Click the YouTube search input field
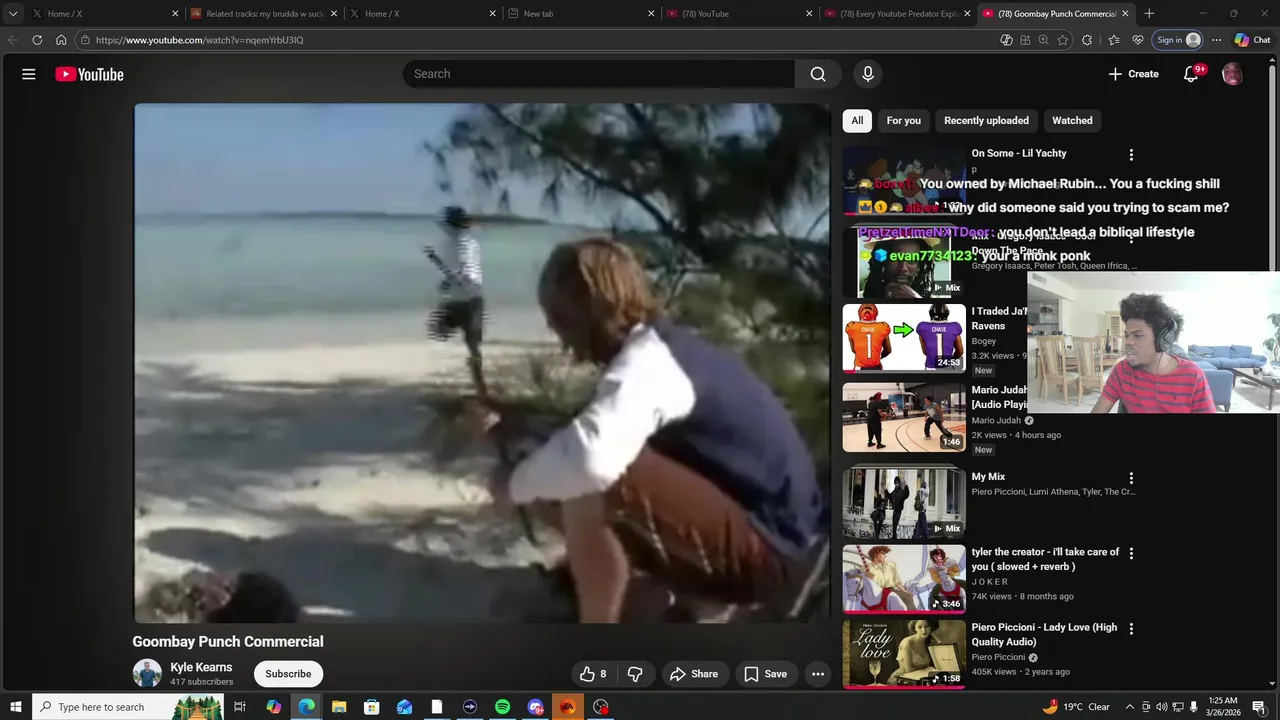1280x720 pixels. coord(600,74)
